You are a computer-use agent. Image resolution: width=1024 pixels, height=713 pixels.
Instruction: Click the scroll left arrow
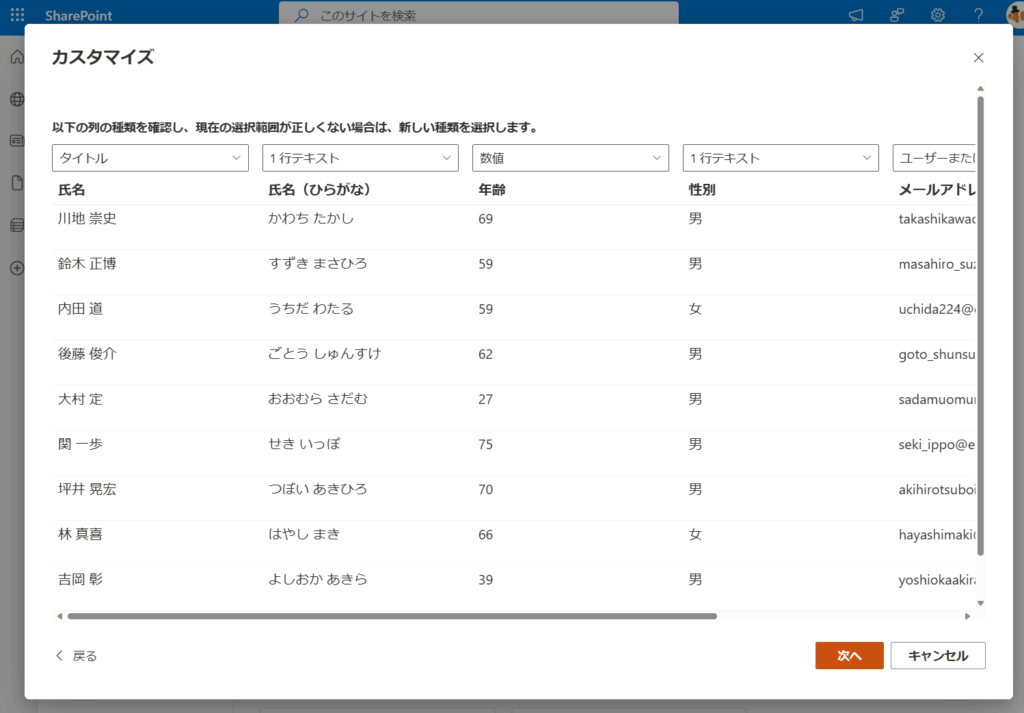pos(59,616)
